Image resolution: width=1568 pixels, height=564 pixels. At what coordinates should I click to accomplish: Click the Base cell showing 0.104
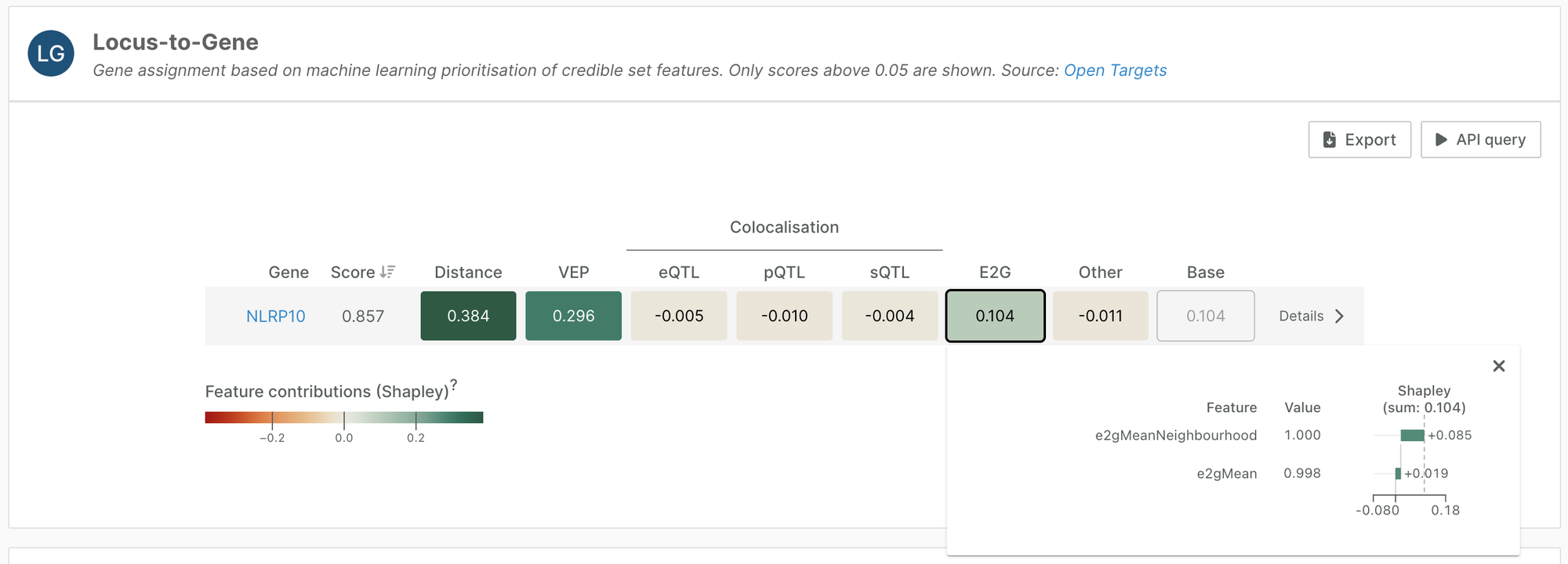(1205, 316)
